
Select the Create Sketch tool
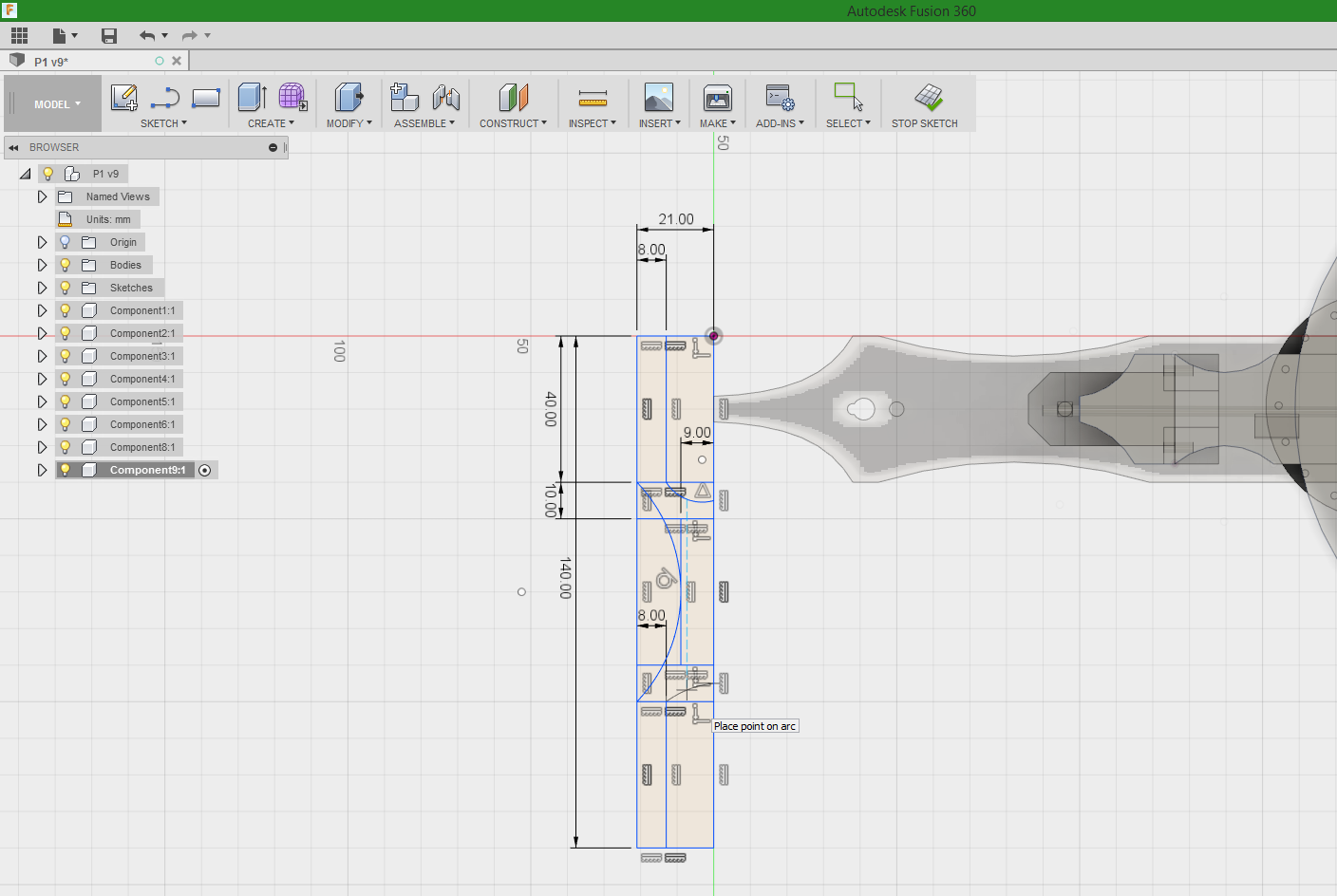point(124,98)
